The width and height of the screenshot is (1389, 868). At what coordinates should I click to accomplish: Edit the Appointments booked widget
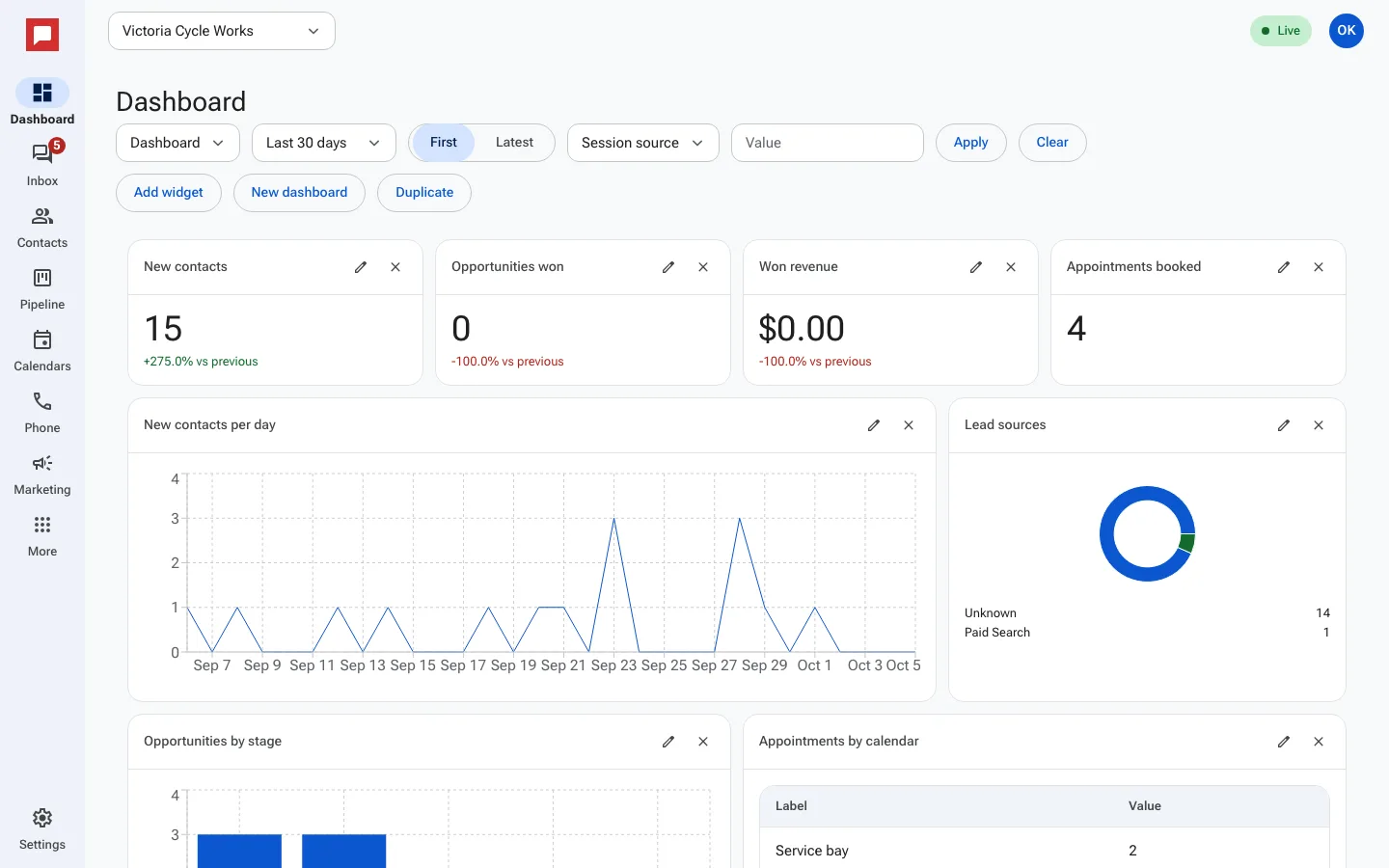(x=1284, y=267)
